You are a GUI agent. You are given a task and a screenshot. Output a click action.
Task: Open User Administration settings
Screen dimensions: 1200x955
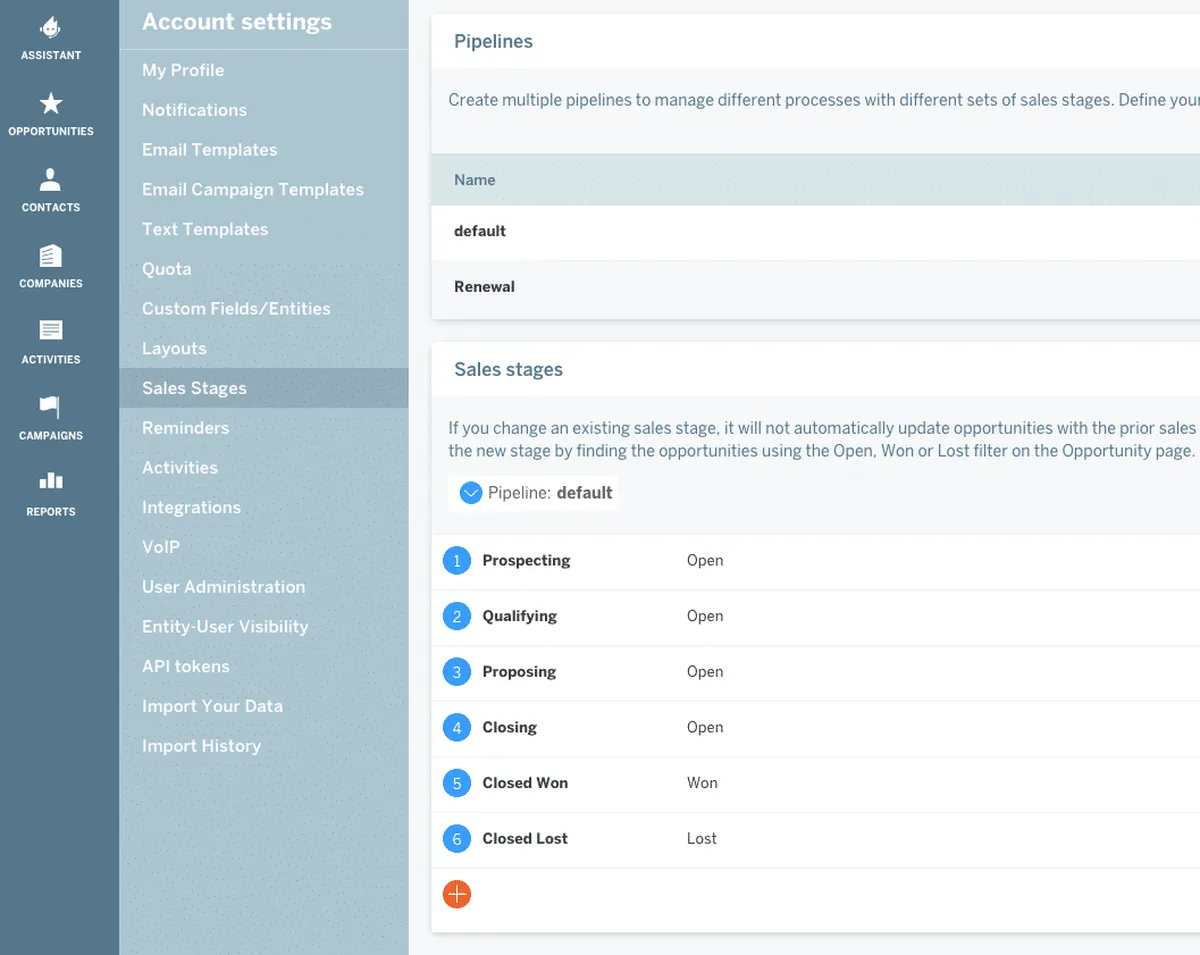224,587
